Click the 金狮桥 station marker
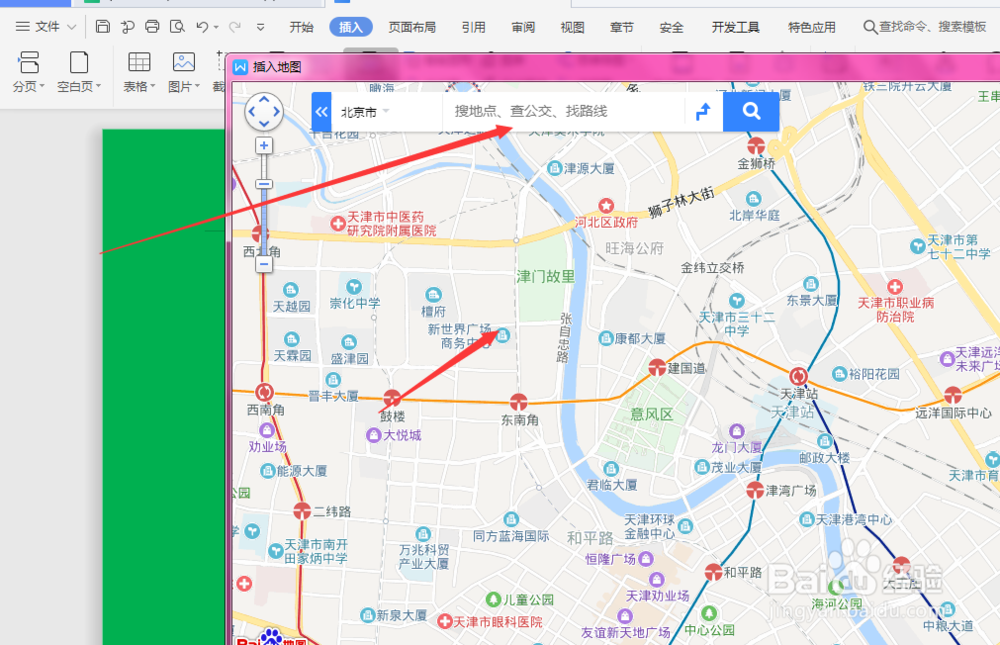The image size is (1000, 645). pos(756,145)
